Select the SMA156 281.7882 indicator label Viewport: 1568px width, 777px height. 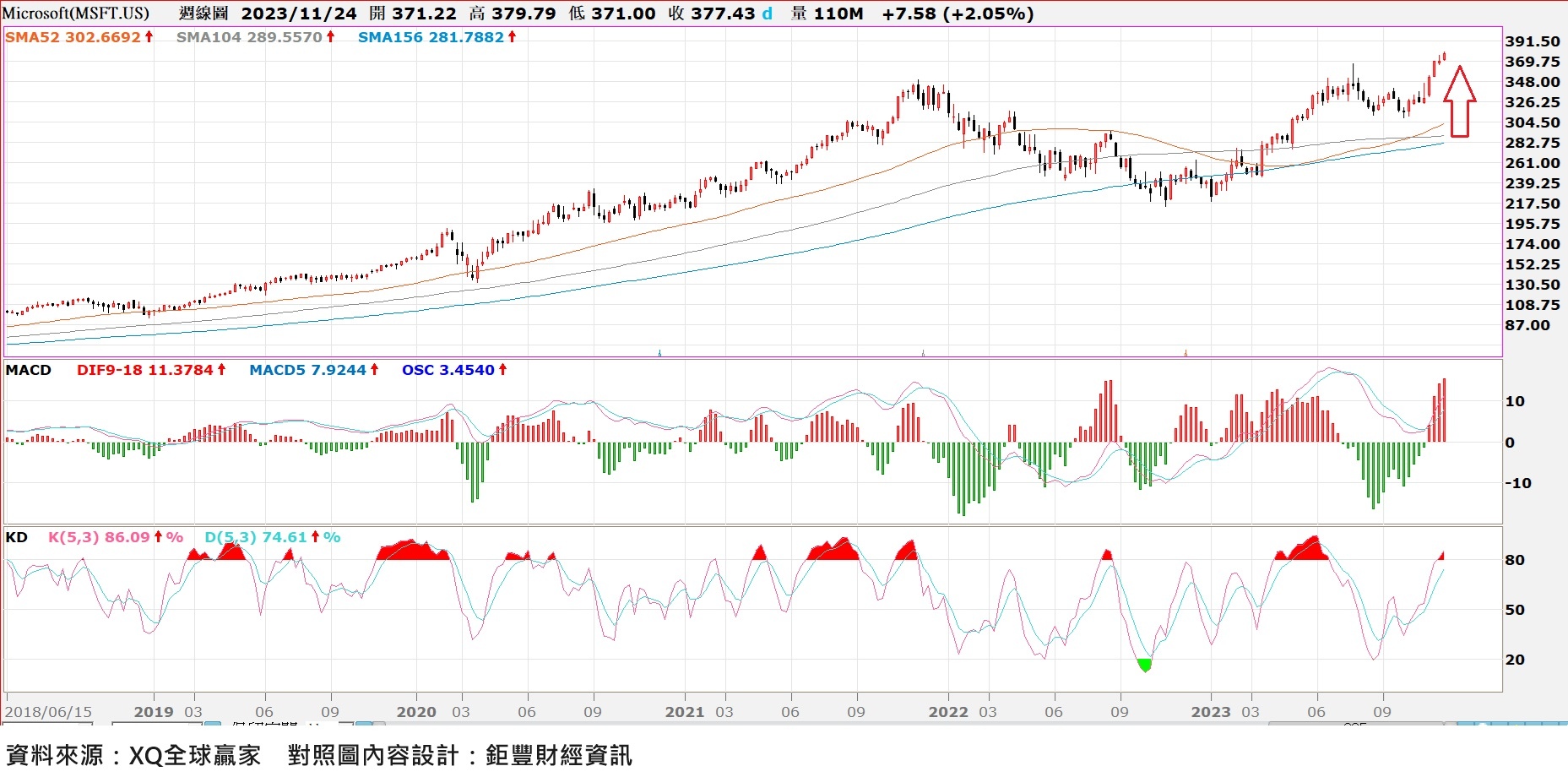pyautogui.click(x=431, y=37)
